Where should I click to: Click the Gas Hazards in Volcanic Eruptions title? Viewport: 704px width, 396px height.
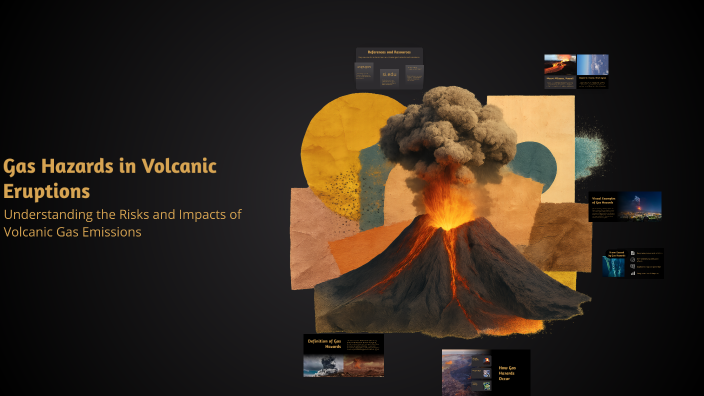click(110, 178)
